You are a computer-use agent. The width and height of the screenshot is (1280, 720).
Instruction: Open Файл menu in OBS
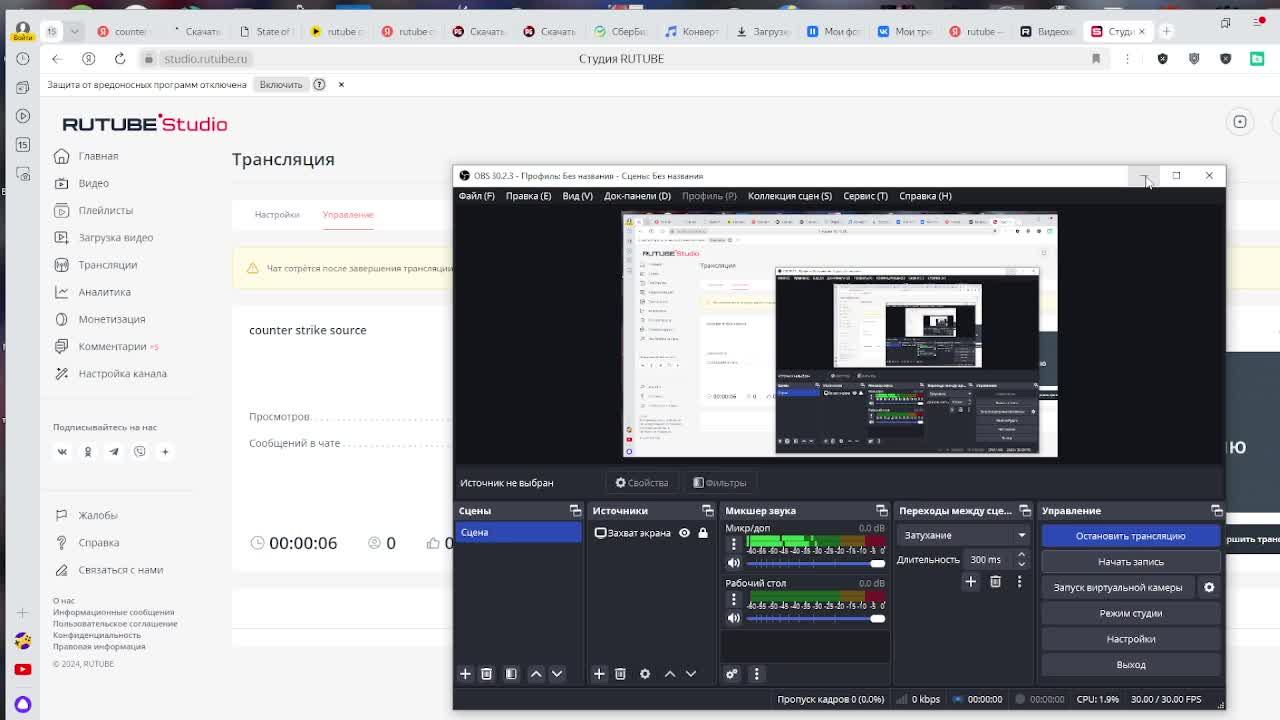(x=476, y=196)
